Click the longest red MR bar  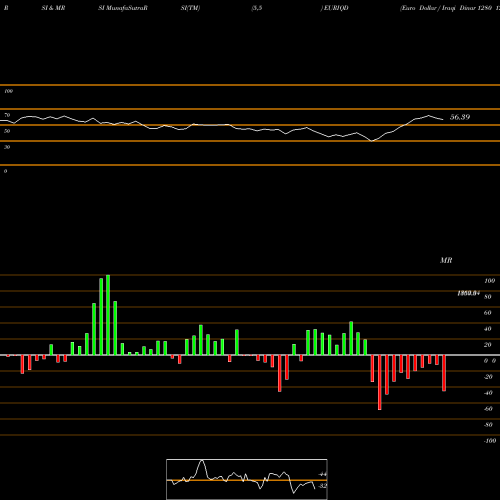pos(380,382)
